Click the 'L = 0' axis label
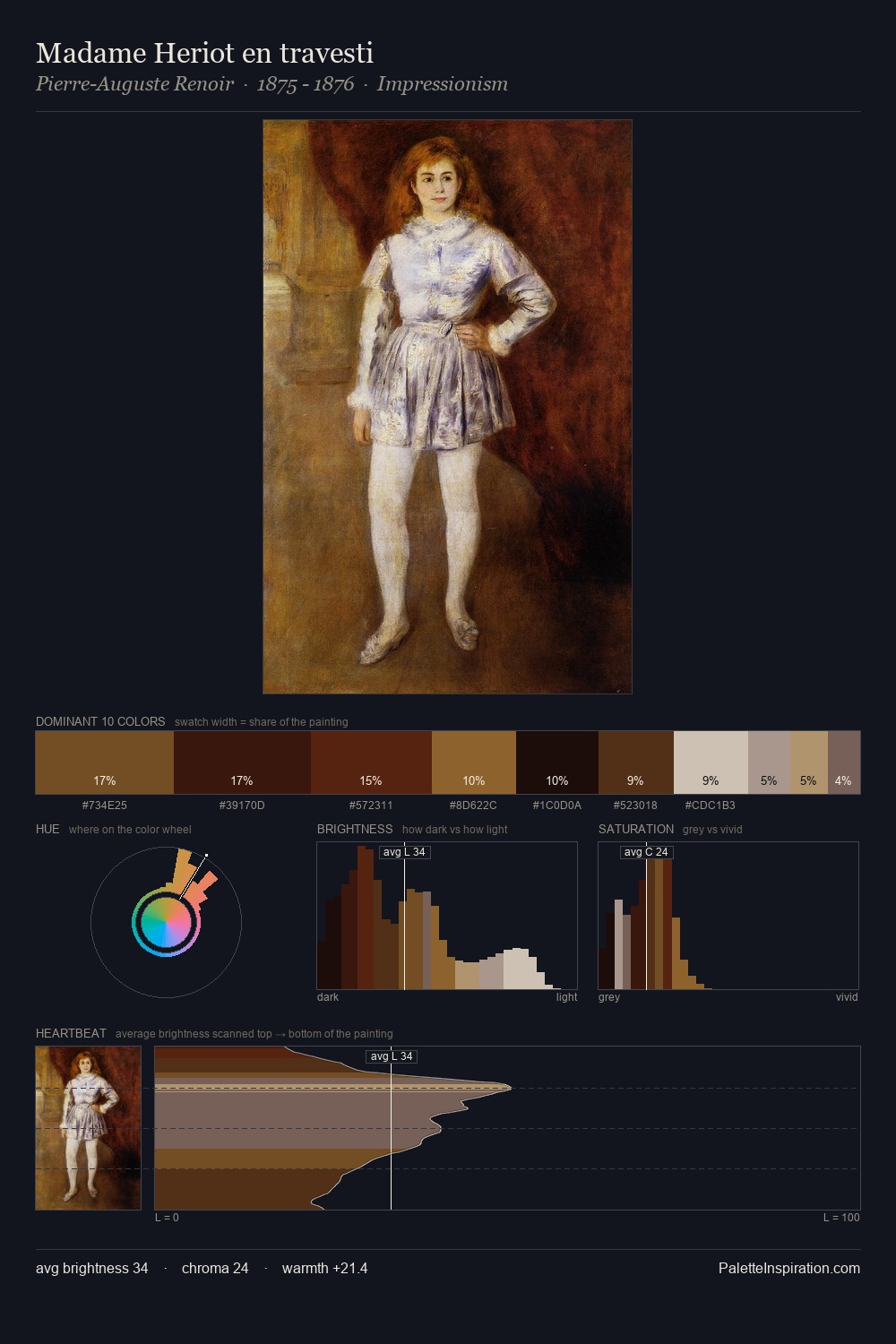The width and height of the screenshot is (896, 1344). [x=167, y=1217]
